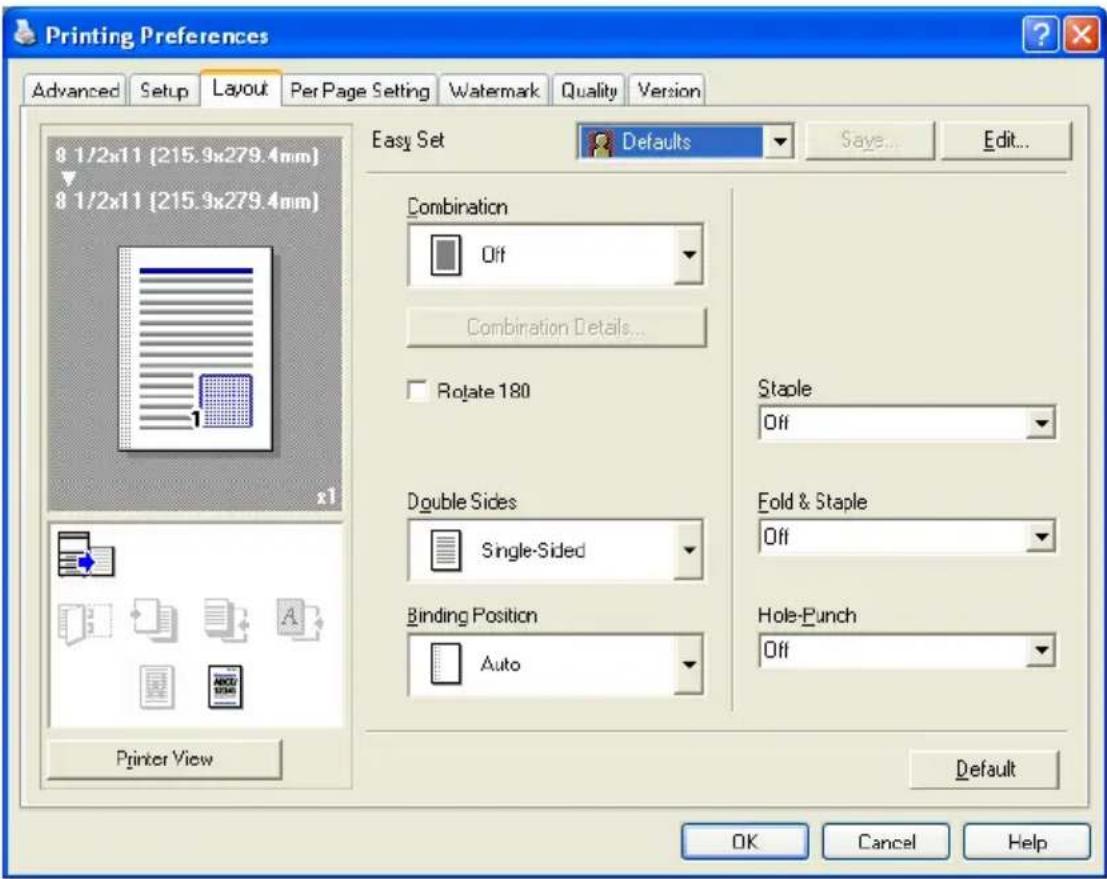Click the Cancel button
The height and width of the screenshot is (879, 1107).
click(886, 842)
